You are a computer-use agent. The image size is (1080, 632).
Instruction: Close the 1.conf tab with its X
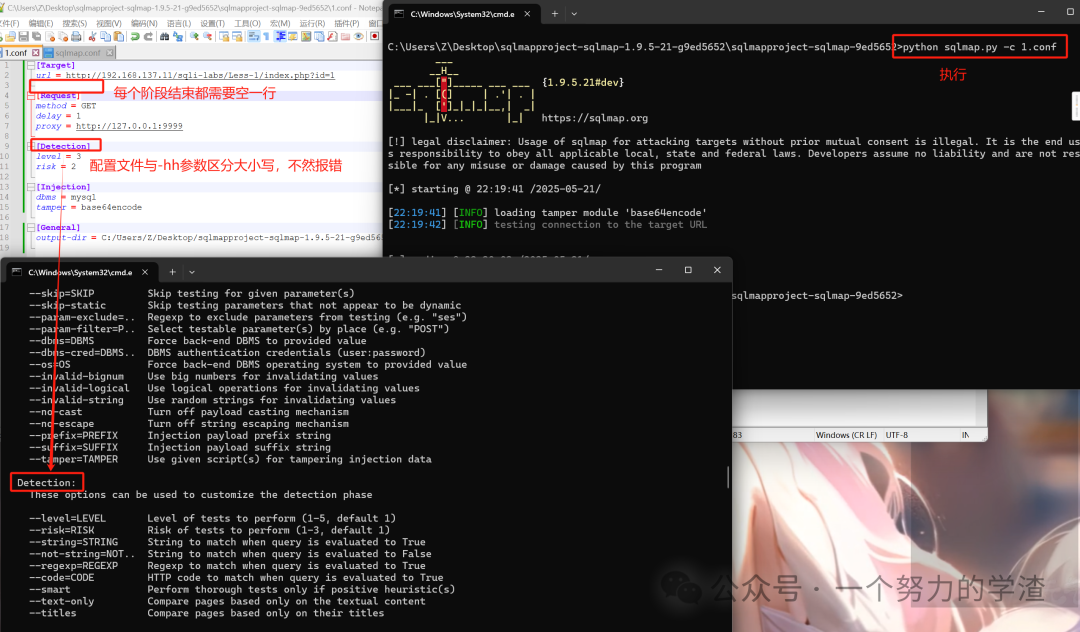(x=36, y=52)
